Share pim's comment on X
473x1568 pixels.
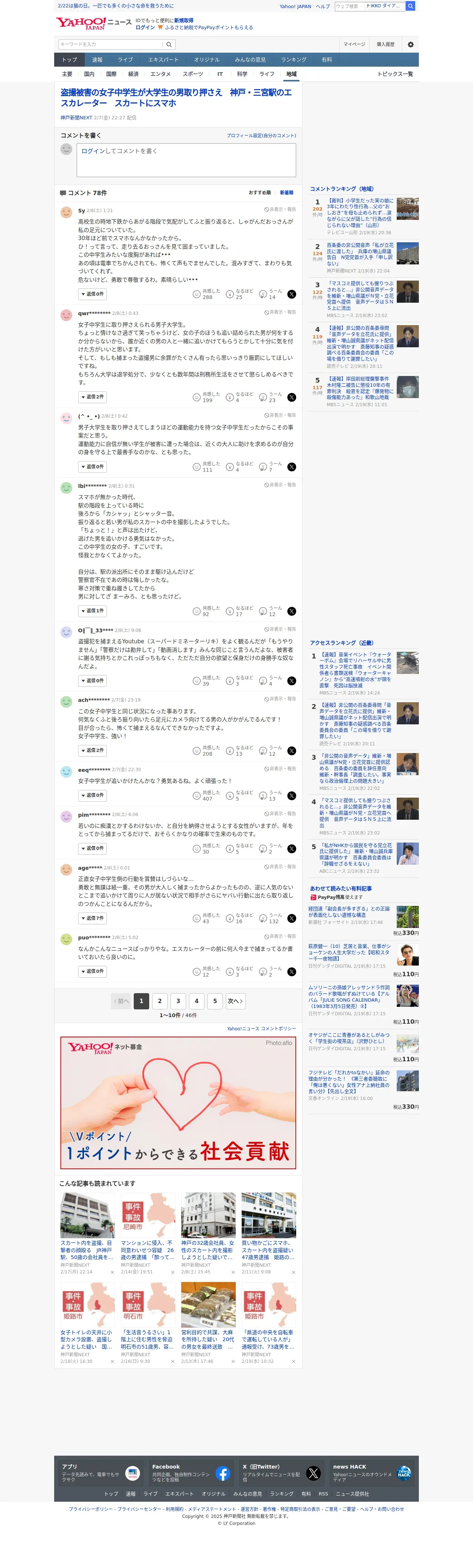tap(292, 848)
